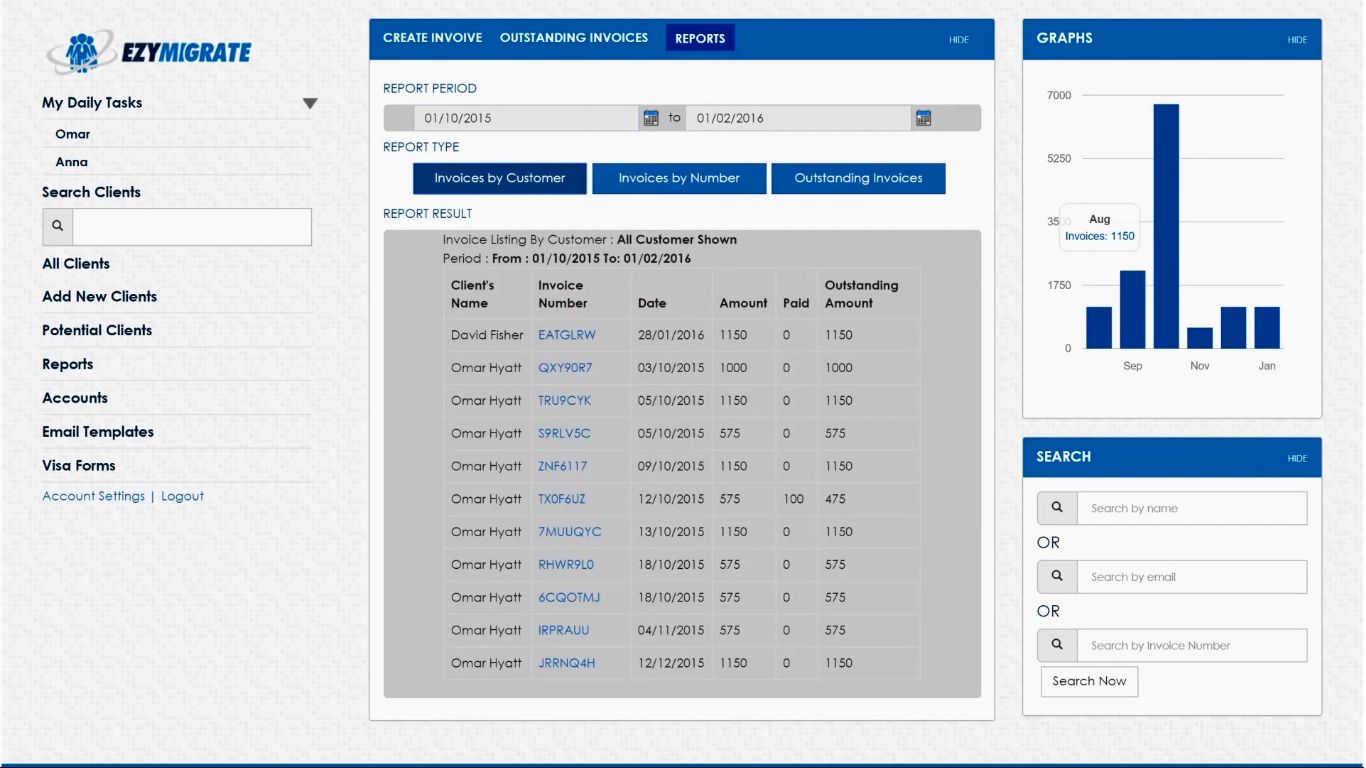Open the Create Invoive tab
Image resolution: width=1366 pixels, height=768 pixels.
432,38
